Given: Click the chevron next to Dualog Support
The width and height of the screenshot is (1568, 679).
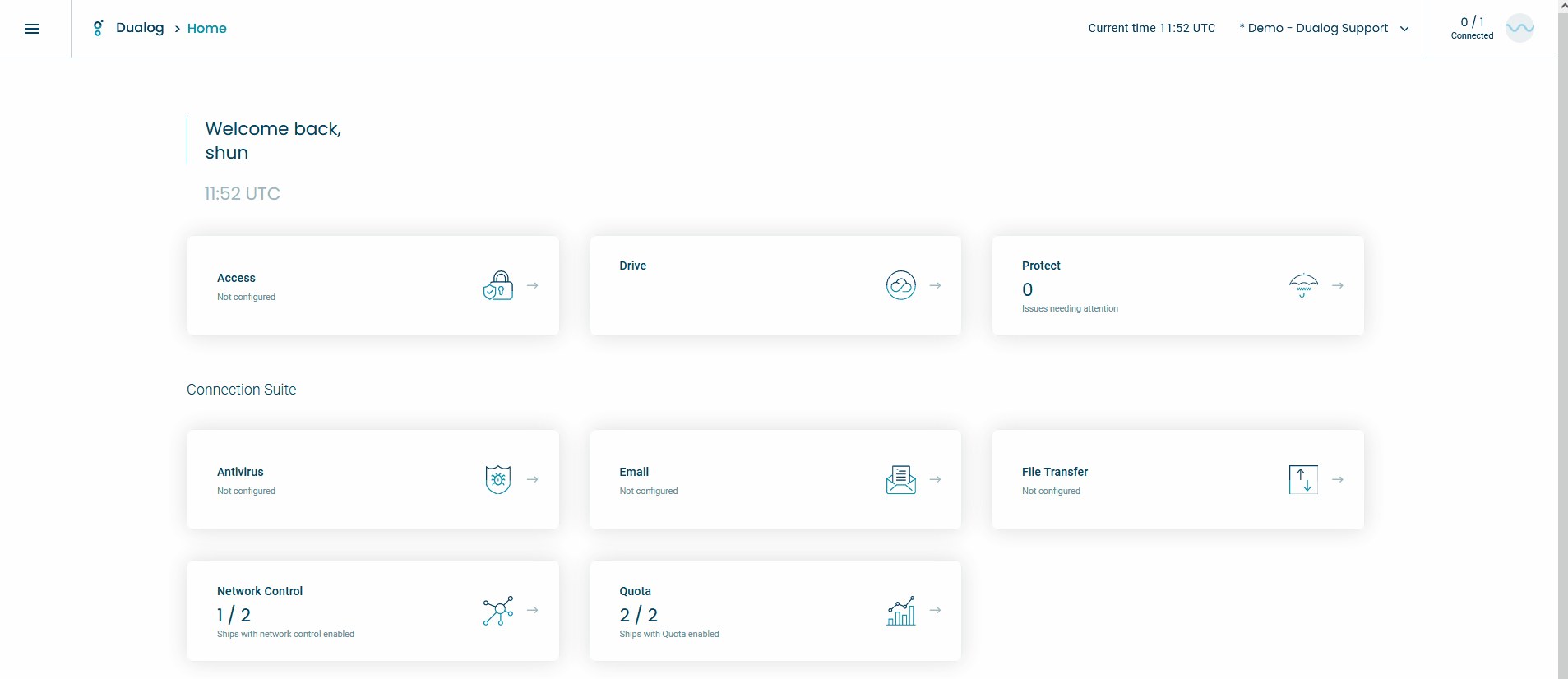Looking at the screenshot, I should [1404, 29].
